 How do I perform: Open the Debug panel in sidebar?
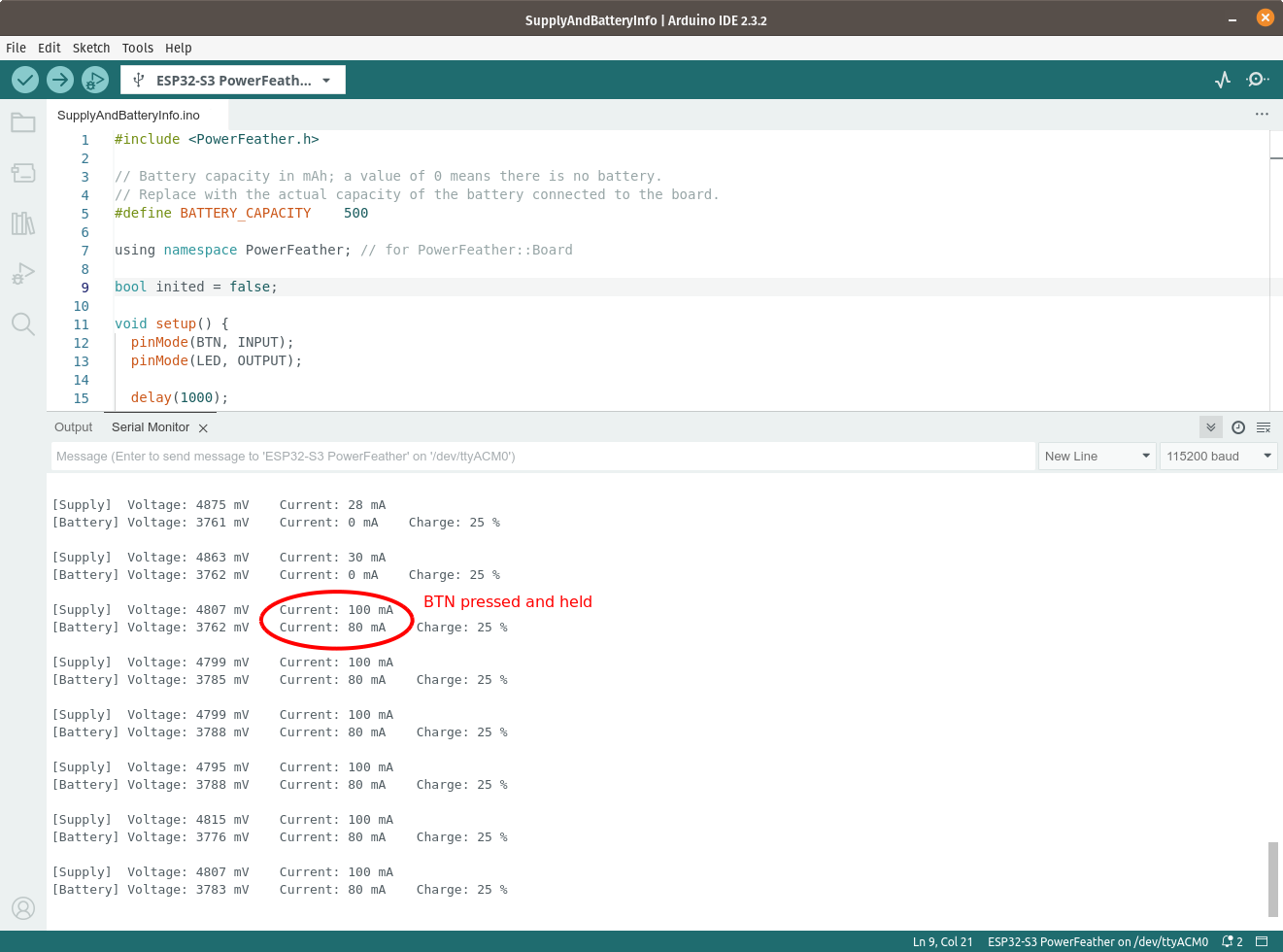[x=23, y=274]
